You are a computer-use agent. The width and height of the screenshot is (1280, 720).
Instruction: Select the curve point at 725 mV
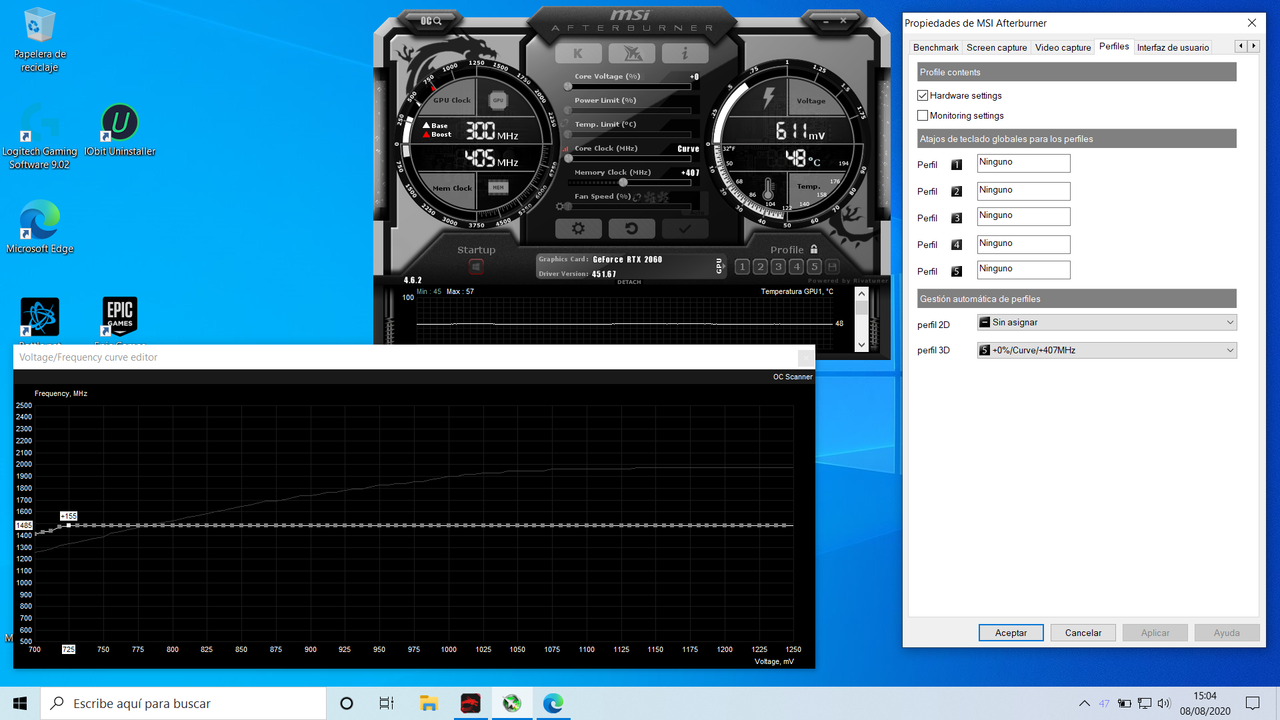point(69,524)
